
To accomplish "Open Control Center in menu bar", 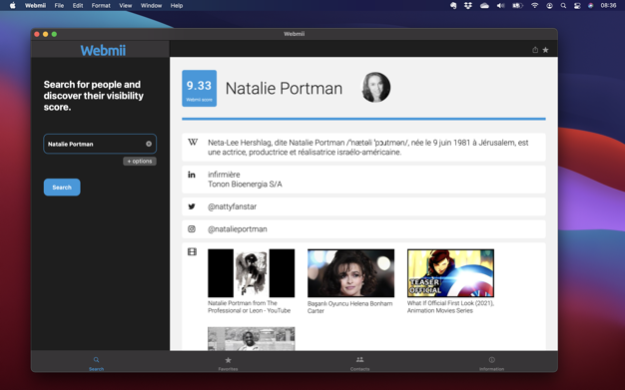I will pos(577,6).
